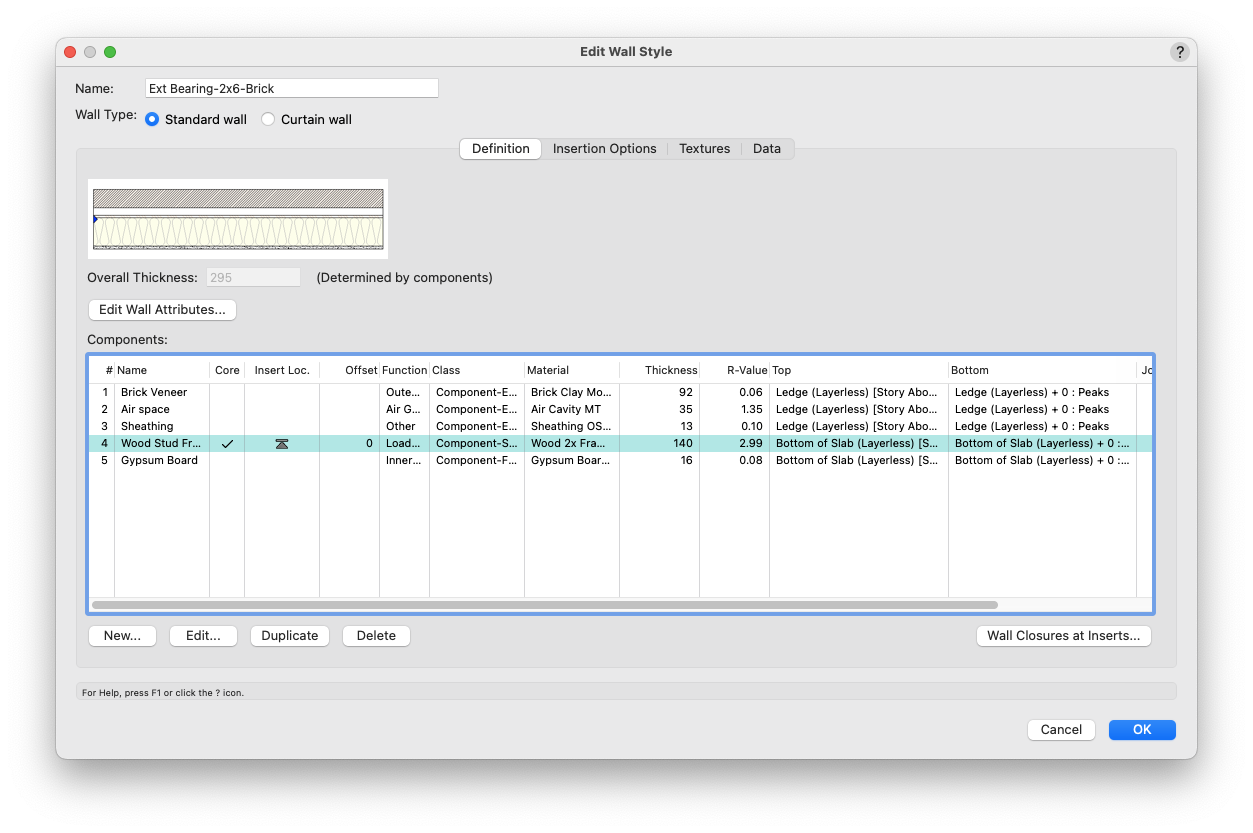
Task: Click the insert location icon in row 4
Action: 282,444
